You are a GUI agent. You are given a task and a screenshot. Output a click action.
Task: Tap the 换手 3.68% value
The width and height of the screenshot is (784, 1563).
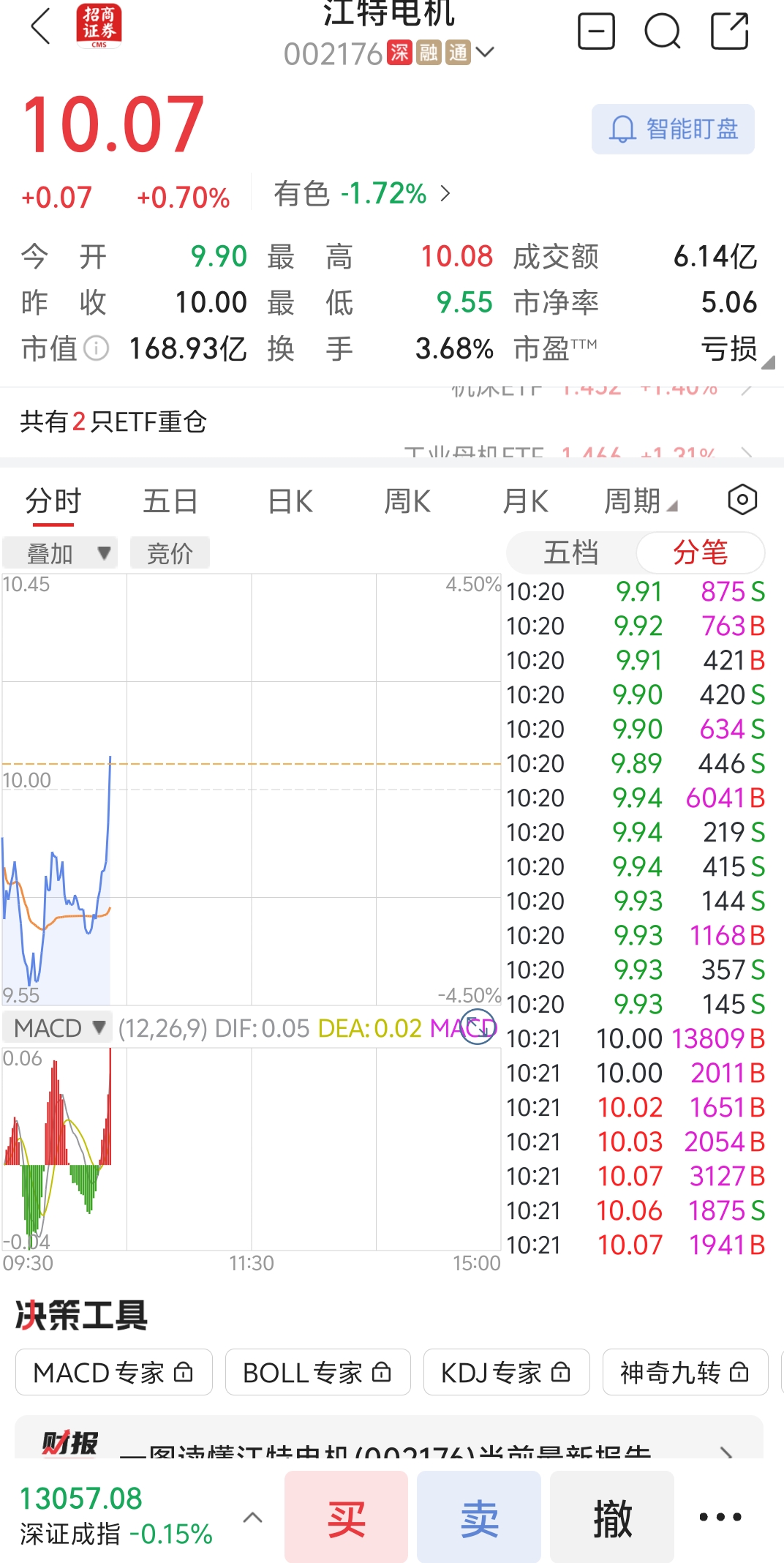[x=454, y=348]
